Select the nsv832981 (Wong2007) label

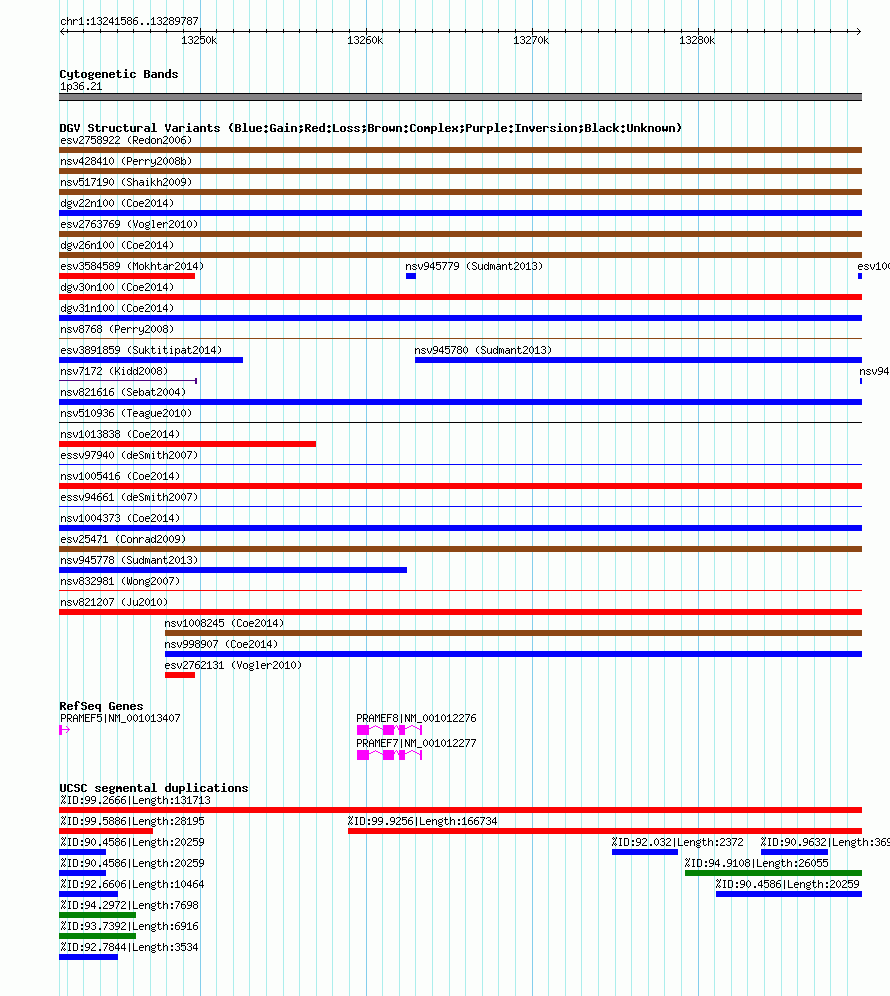pos(120,581)
